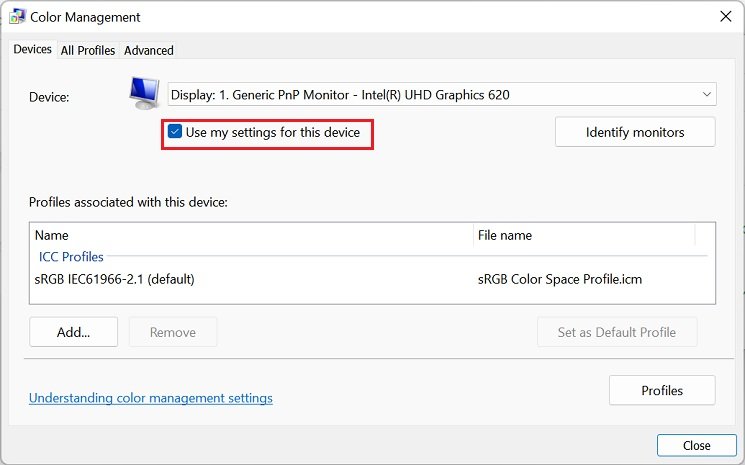
Task: Click the sRGB Color Space Profile.icm file name
Action: click(559, 279)
